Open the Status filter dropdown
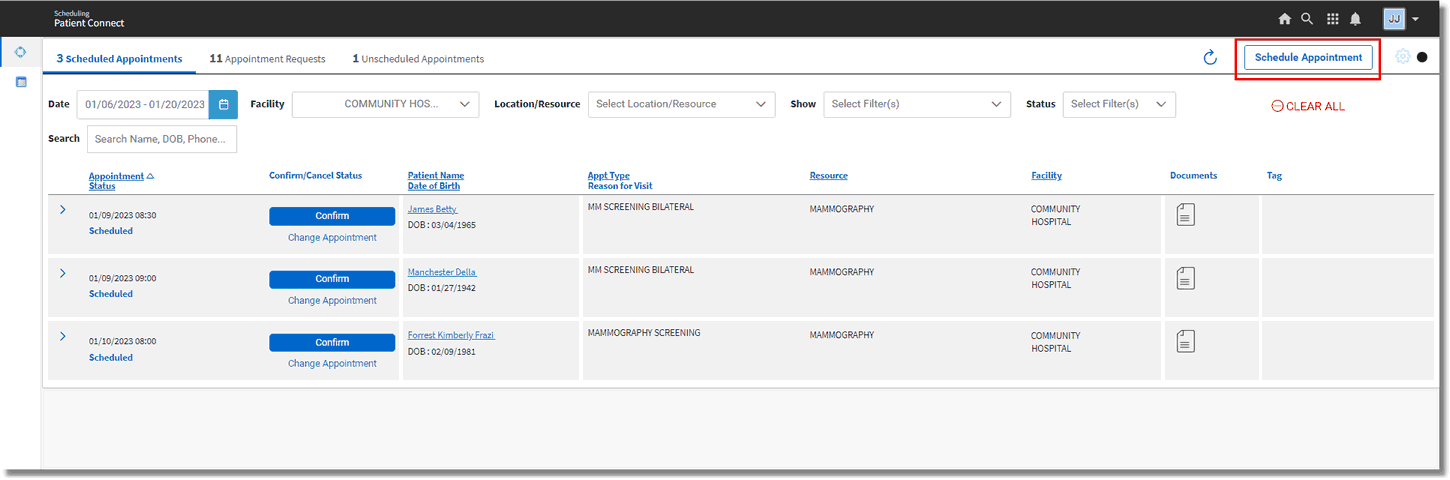 [1119, 104]
